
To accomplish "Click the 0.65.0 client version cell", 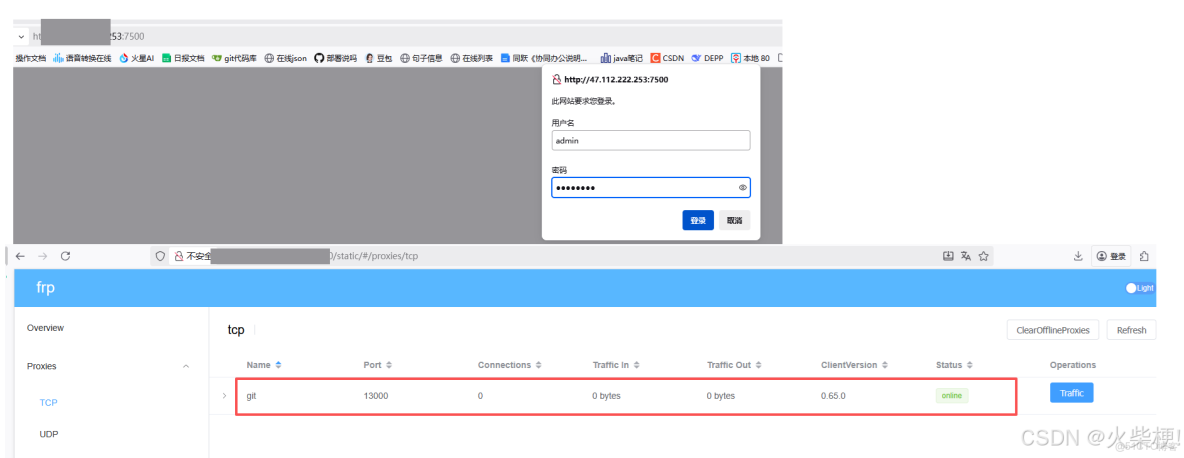I will point(832,395).
